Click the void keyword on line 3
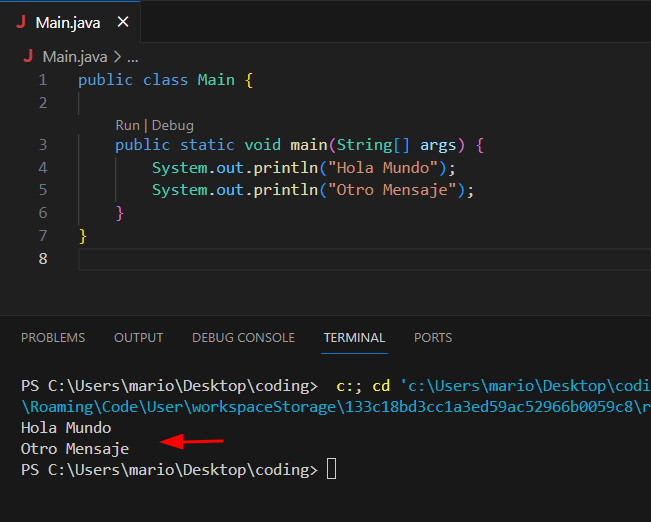The height and width of the screenshot is (522, 651). (262, 145)
